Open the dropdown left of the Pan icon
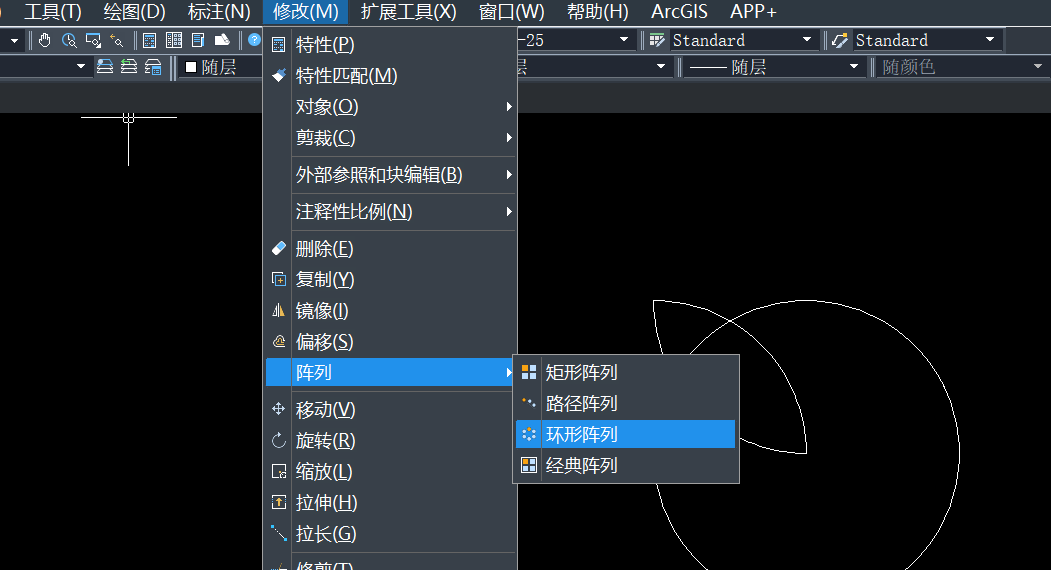This screenshot has height=570, width=1051. point(13,40)
